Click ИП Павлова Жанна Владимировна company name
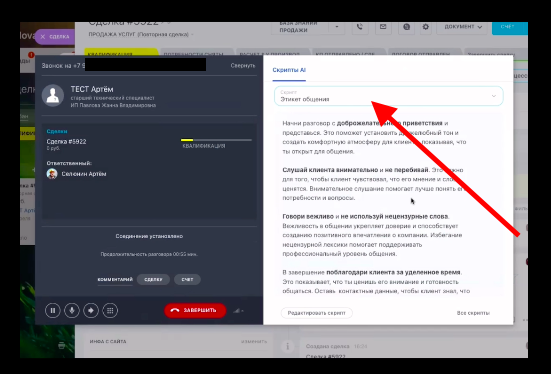The width and height of the screenshot is (551, 374). (x=113, y=105)
